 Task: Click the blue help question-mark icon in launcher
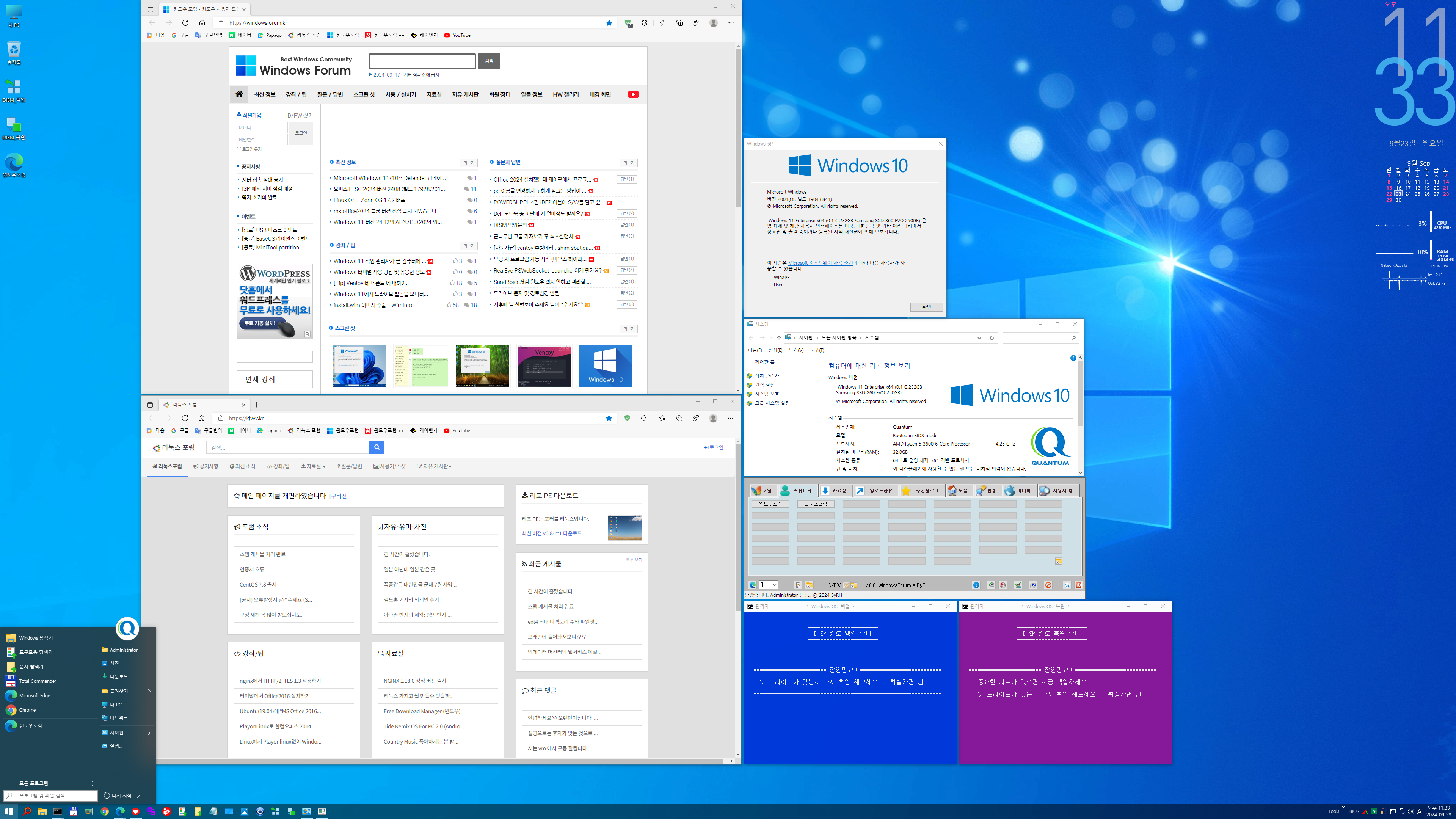(976, 585)
